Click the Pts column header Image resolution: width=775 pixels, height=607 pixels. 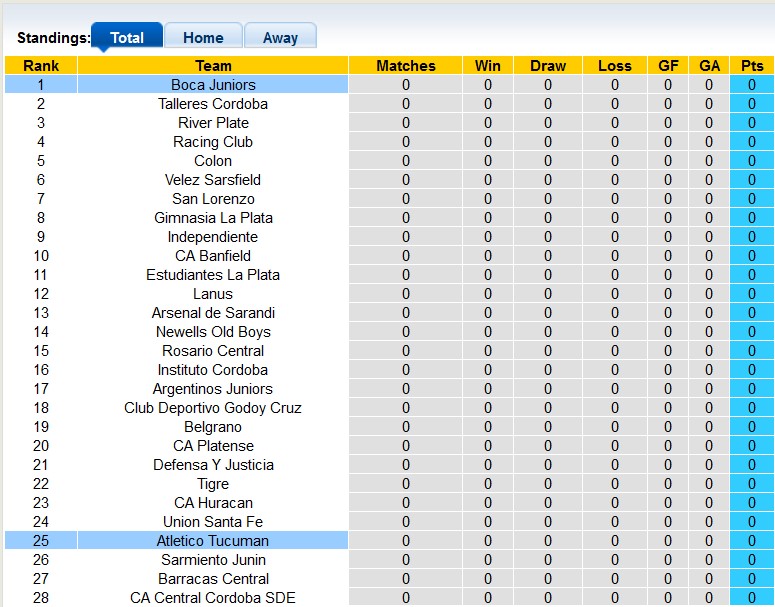pos(752,66)
